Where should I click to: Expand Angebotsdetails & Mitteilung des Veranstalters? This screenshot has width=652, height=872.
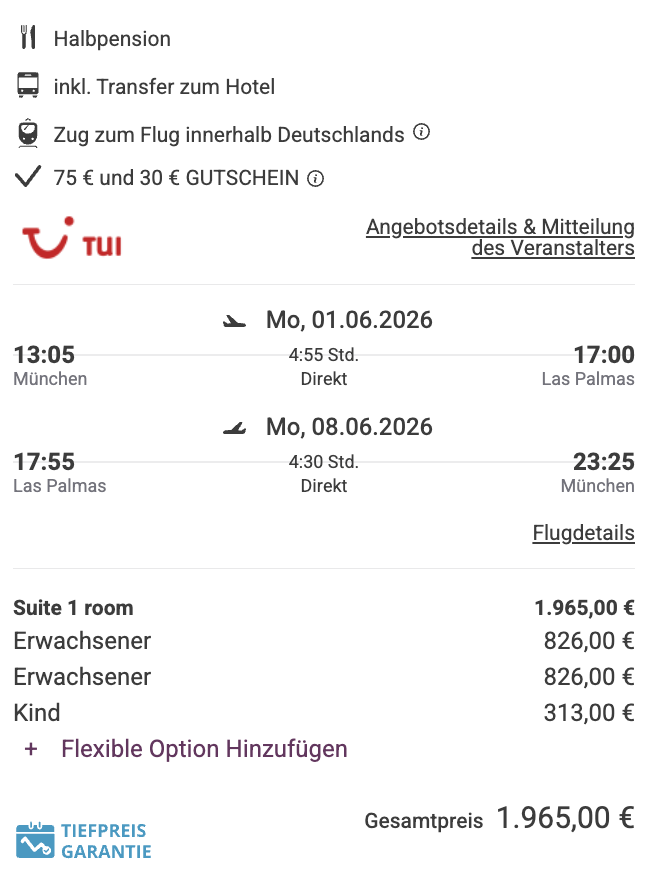pyautogui.click(x=500, y=237)
